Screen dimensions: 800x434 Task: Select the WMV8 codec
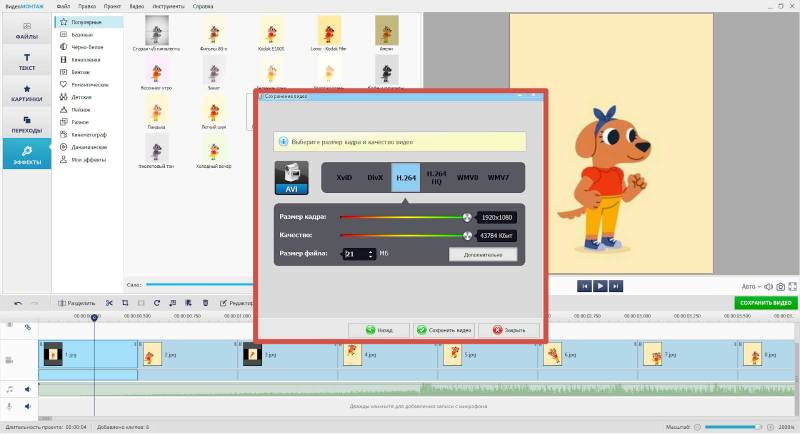click(467, 177)
